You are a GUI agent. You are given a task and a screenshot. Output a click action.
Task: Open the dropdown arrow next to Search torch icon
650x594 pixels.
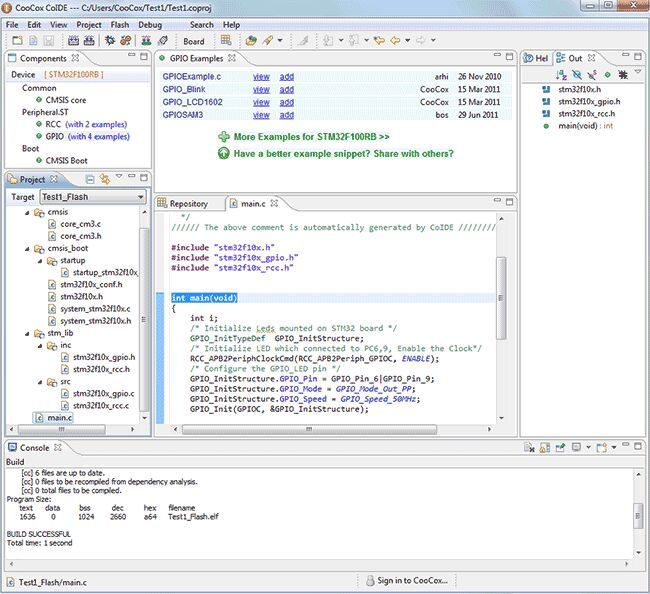click(x=280, y=40)
